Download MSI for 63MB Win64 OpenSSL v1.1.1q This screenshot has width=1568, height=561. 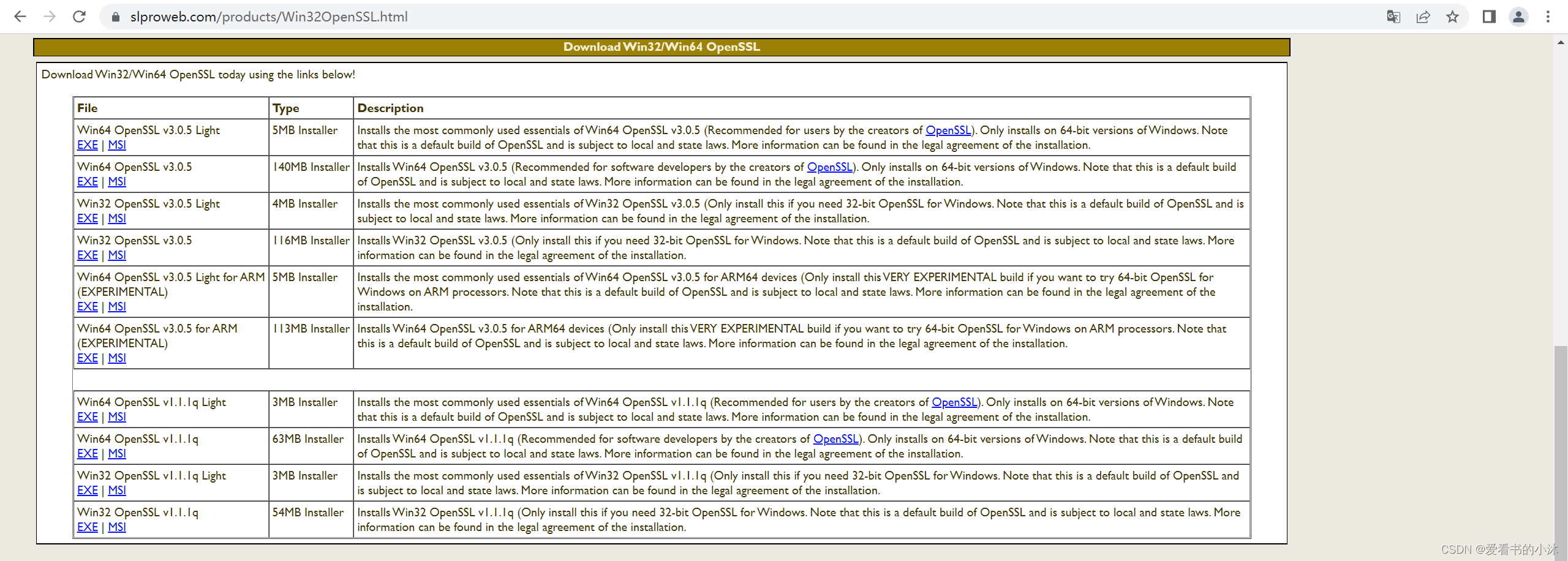117,454
